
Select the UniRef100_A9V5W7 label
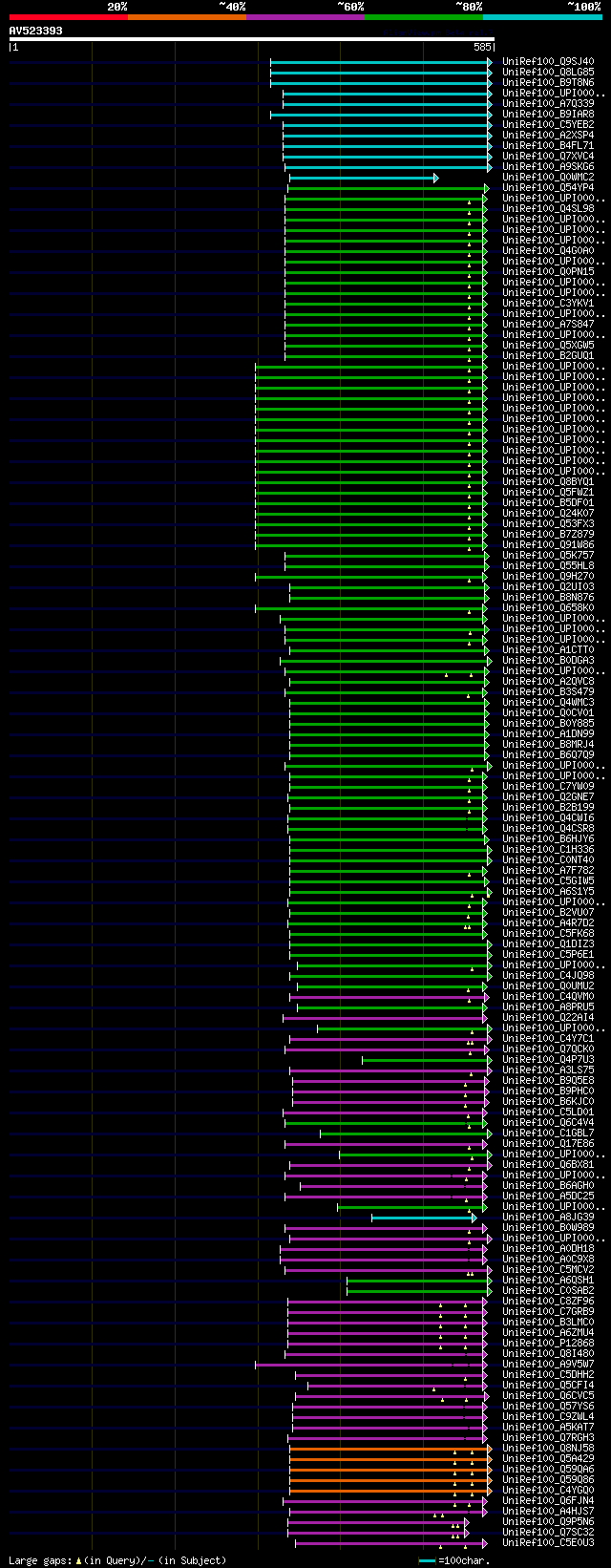548,1364
